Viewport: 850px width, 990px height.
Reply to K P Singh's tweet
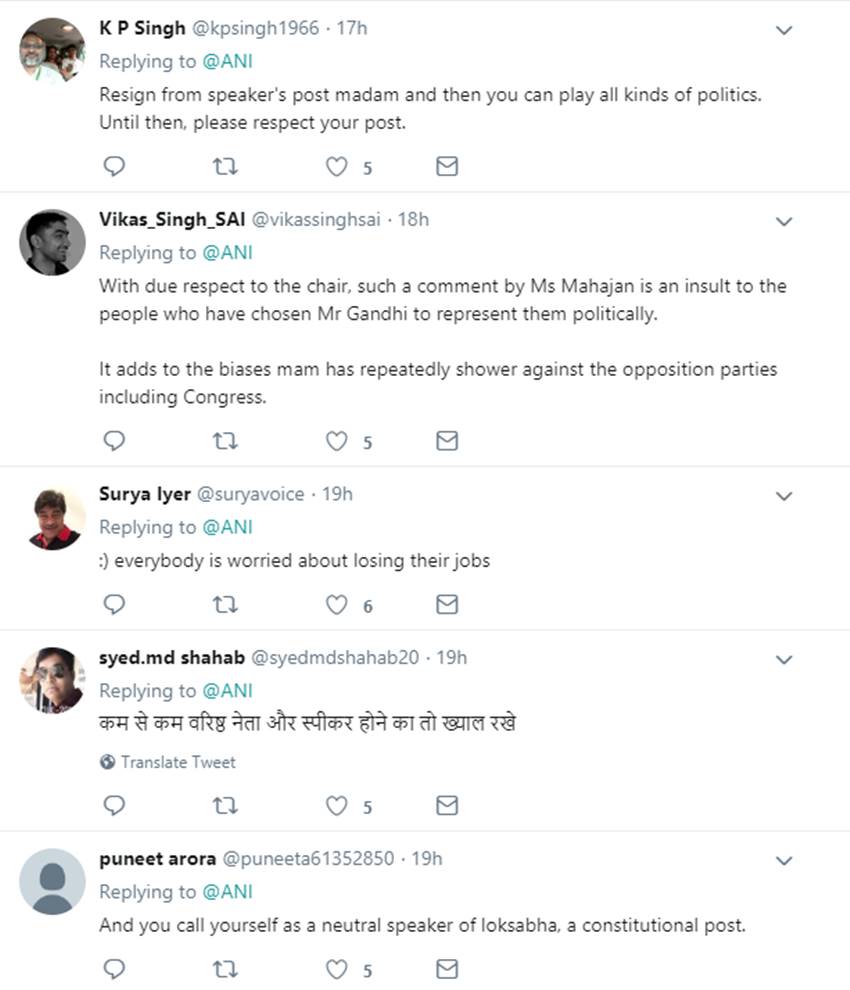tap(115, 167)
